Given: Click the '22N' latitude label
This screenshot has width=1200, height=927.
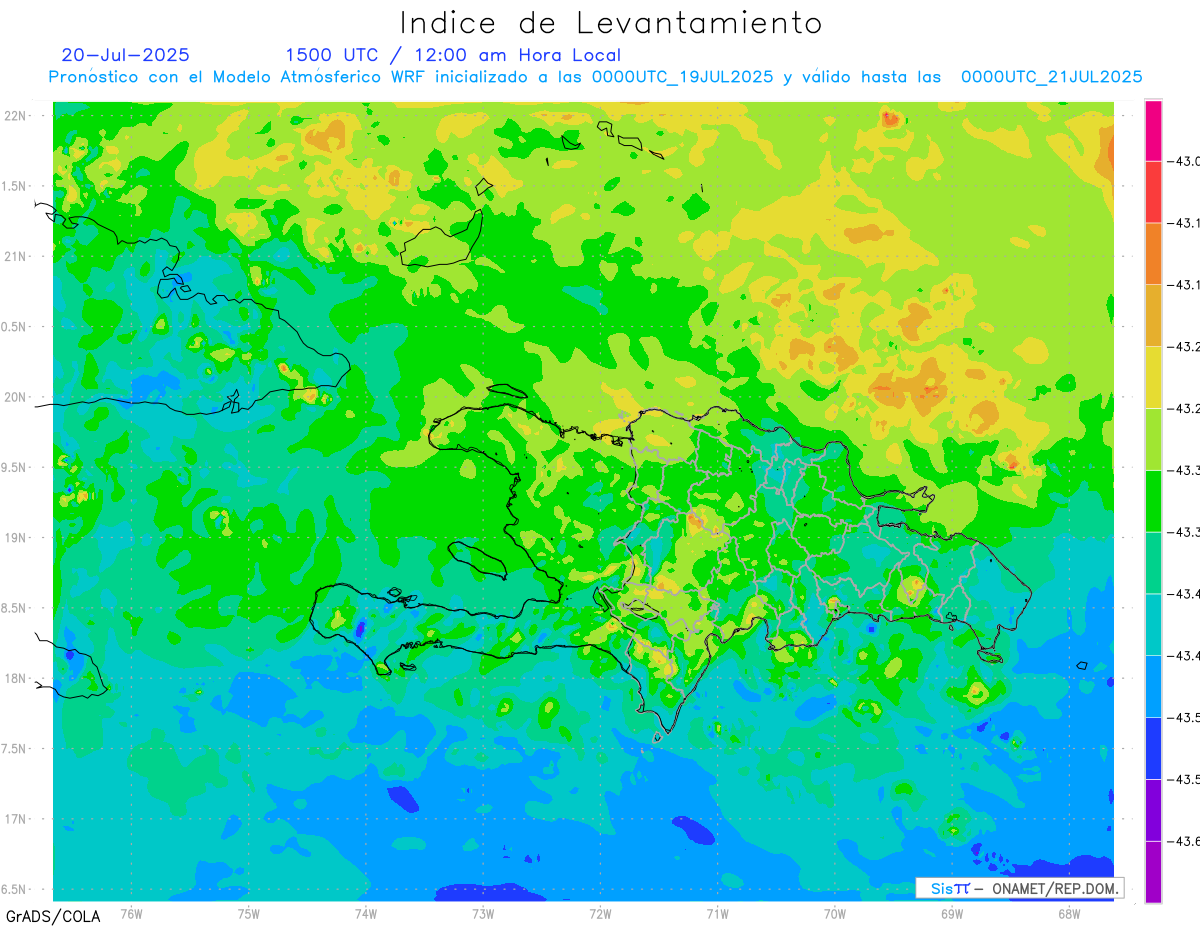Looking at the screenshot, I should click(17, 116).
